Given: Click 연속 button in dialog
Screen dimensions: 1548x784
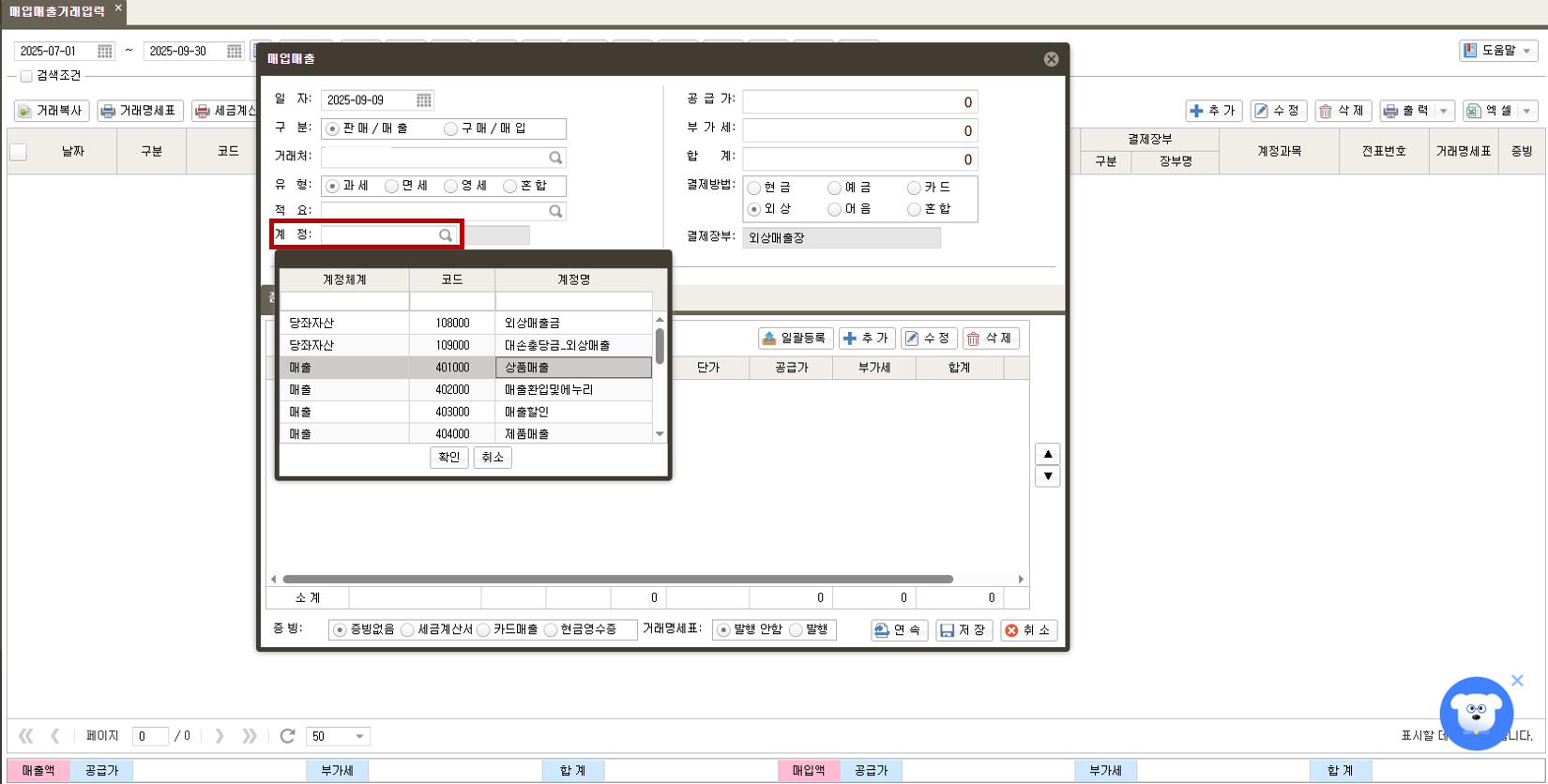Looking at the screenshot, I should 900,630.
